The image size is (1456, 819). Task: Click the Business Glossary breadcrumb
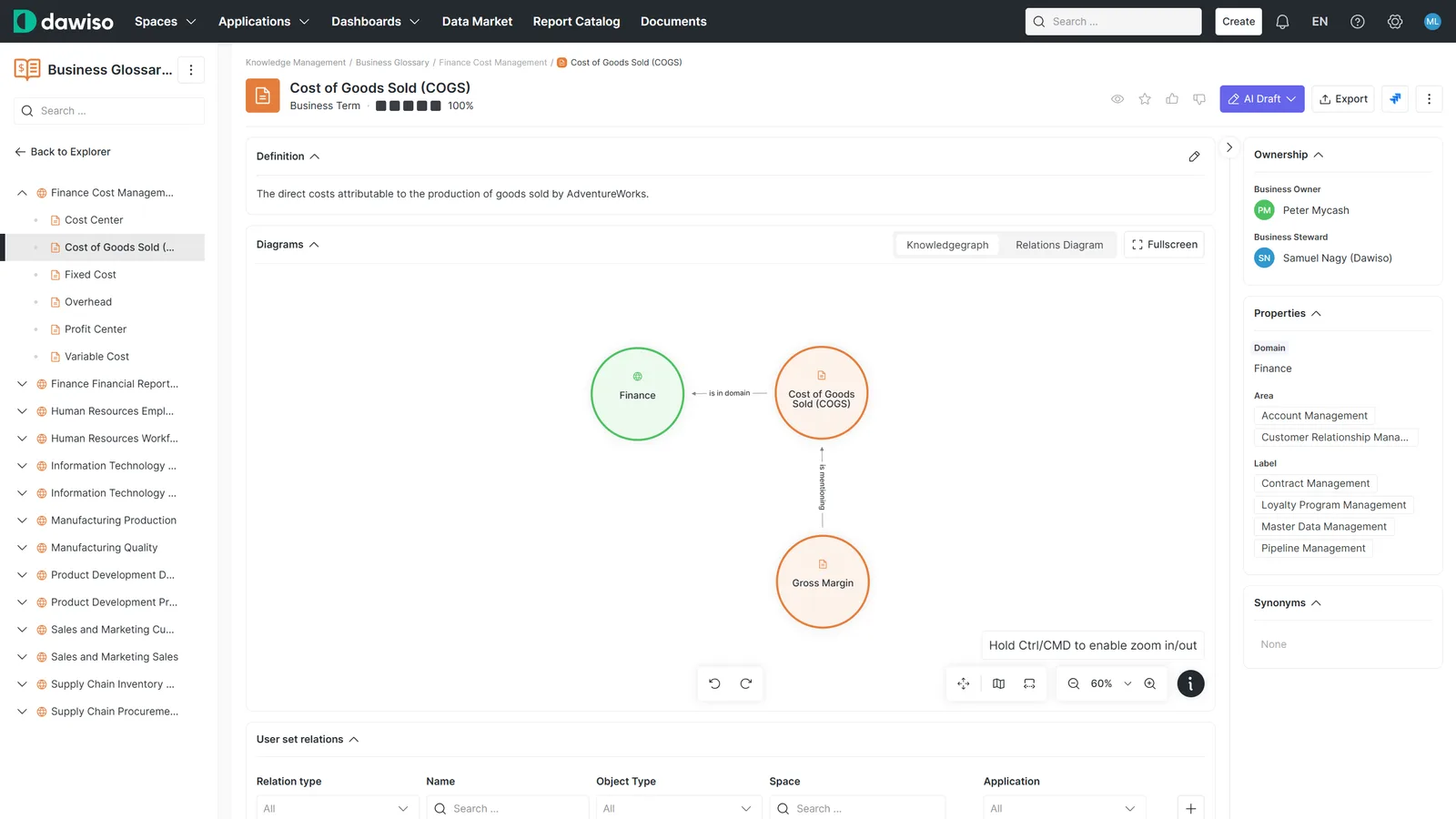tap(392, 63)
